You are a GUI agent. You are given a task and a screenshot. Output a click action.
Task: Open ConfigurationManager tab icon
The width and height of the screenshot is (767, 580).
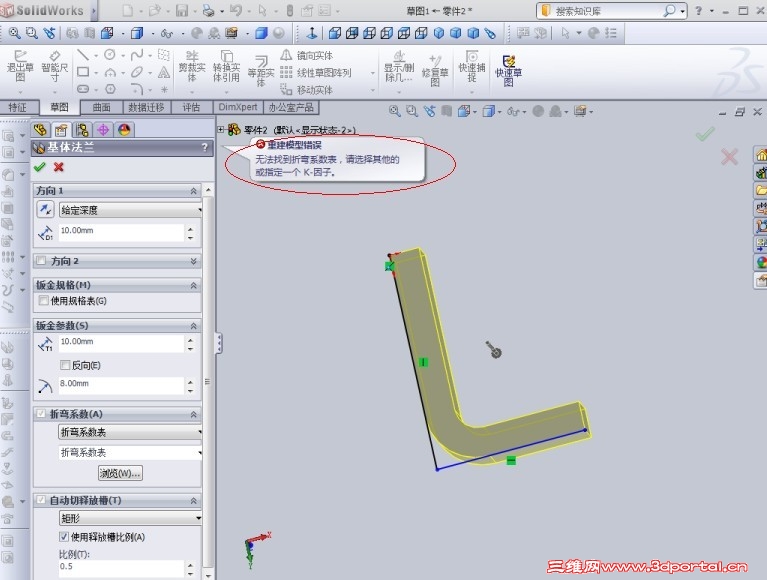click(x=82, y=130)
